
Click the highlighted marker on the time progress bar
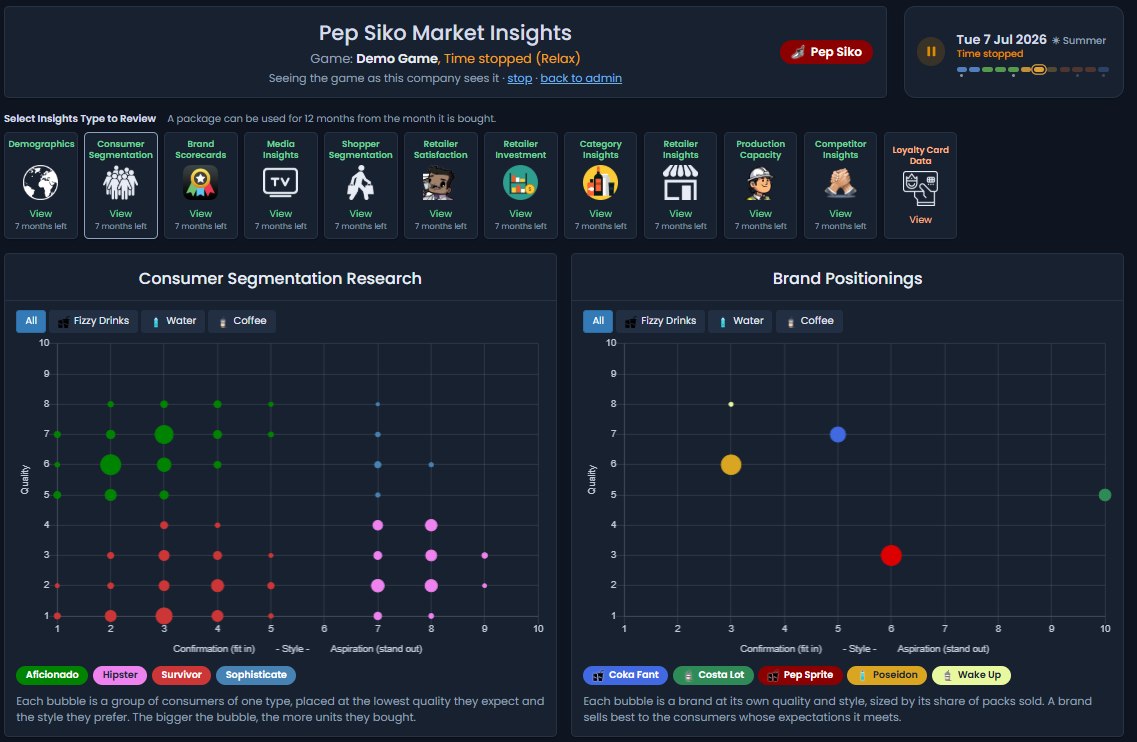click(1039, 70)
